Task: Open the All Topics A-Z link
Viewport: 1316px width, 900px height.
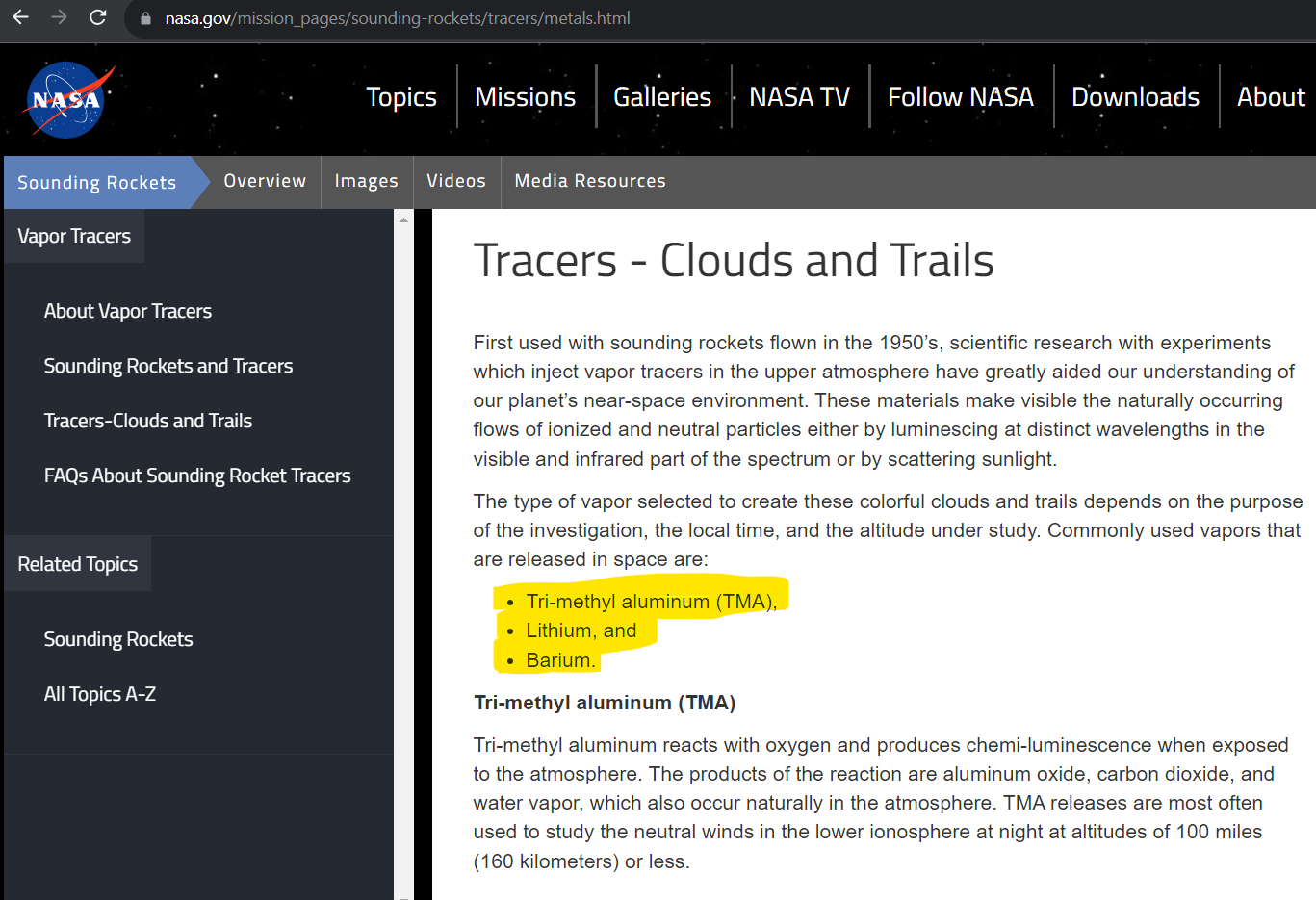Action: pos(100,694)
